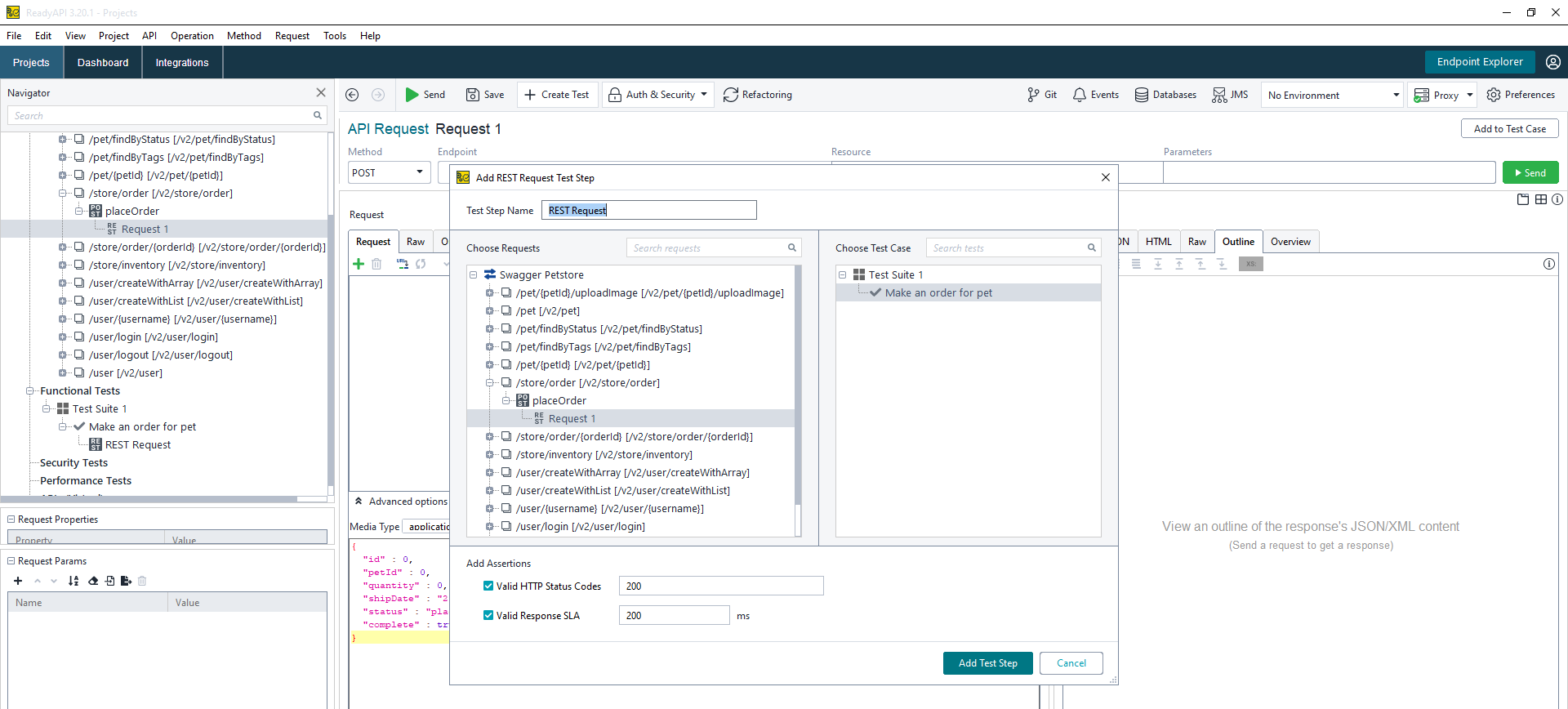Viewport: 1568px width, 709px height.
Task: Collapse Swagger Petstore in dialog tree
Action: (473, 275)
